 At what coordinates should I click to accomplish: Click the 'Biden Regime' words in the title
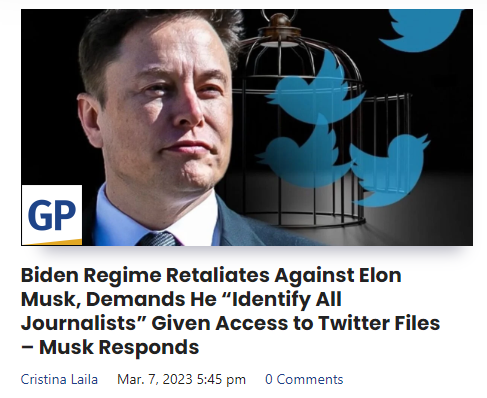[x=91, y=276]
